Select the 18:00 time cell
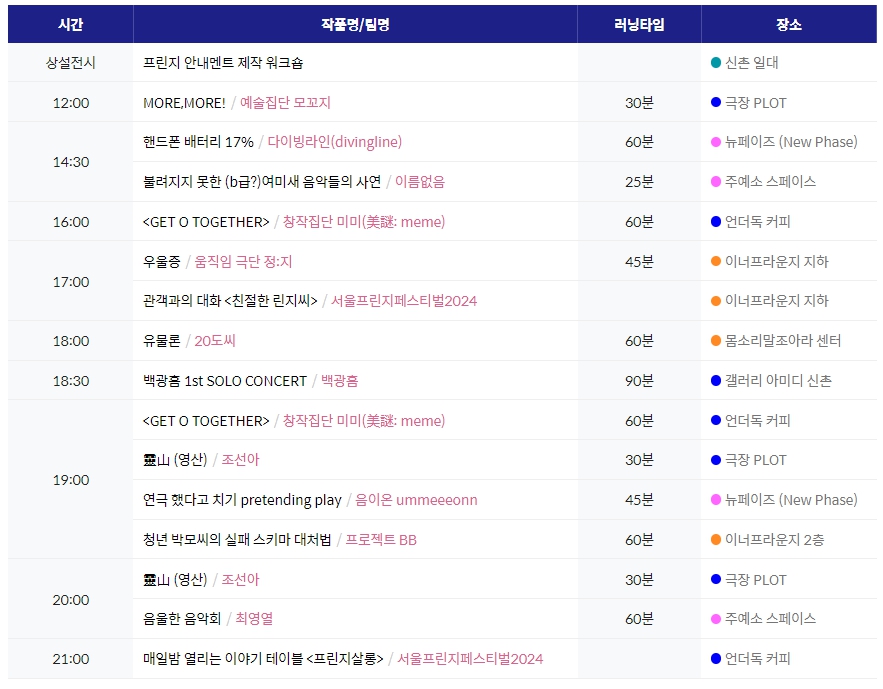The image size is (883, 689). (x=70, y=341)
